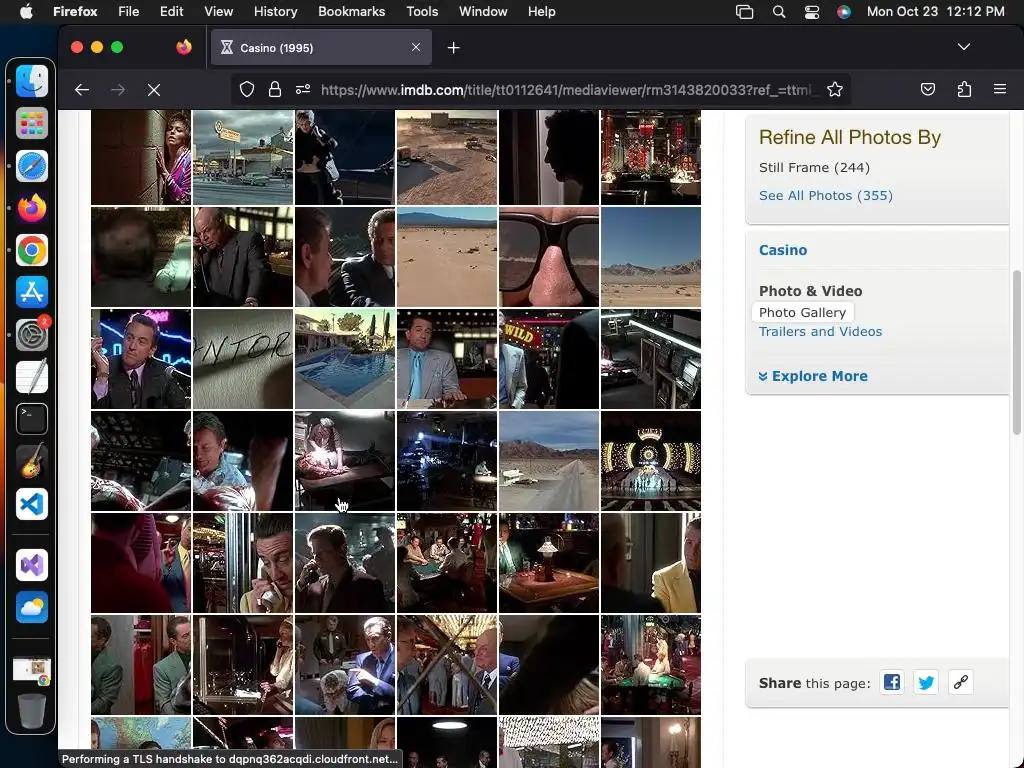1024x768 pixels.
Task: Share page on Twitter
Action: point(926,682)
